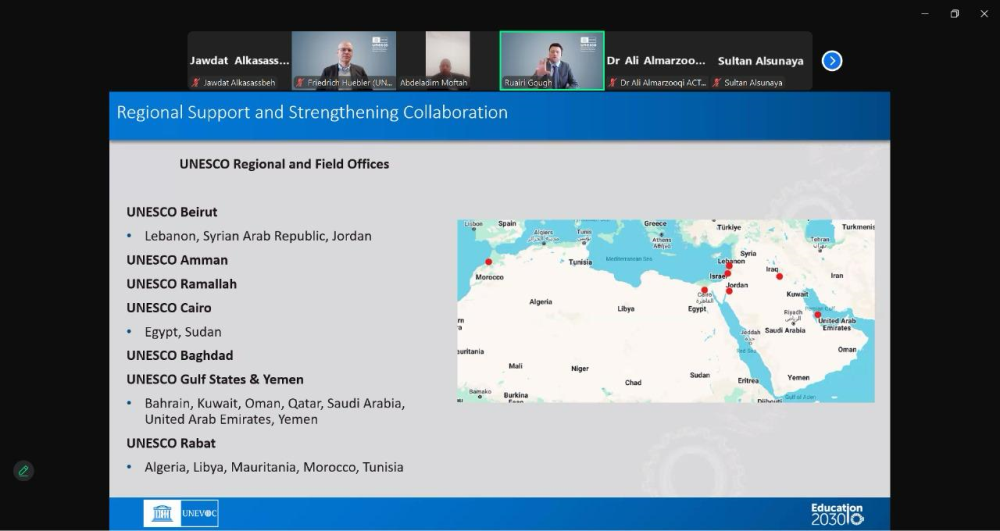Select Friedrich Huebler's video thumbnail
The height and width of the screenshot is (531, 1000).
point(343,58)
